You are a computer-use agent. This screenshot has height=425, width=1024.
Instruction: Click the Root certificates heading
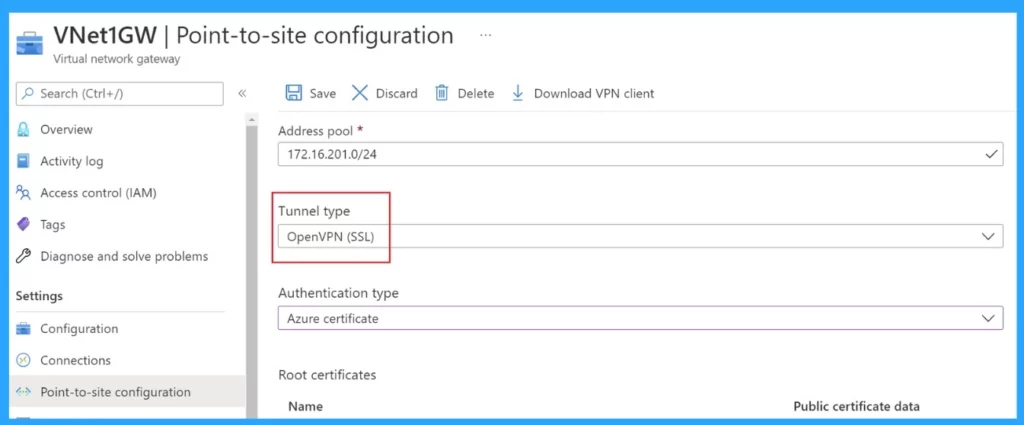[x=327, y=375]
